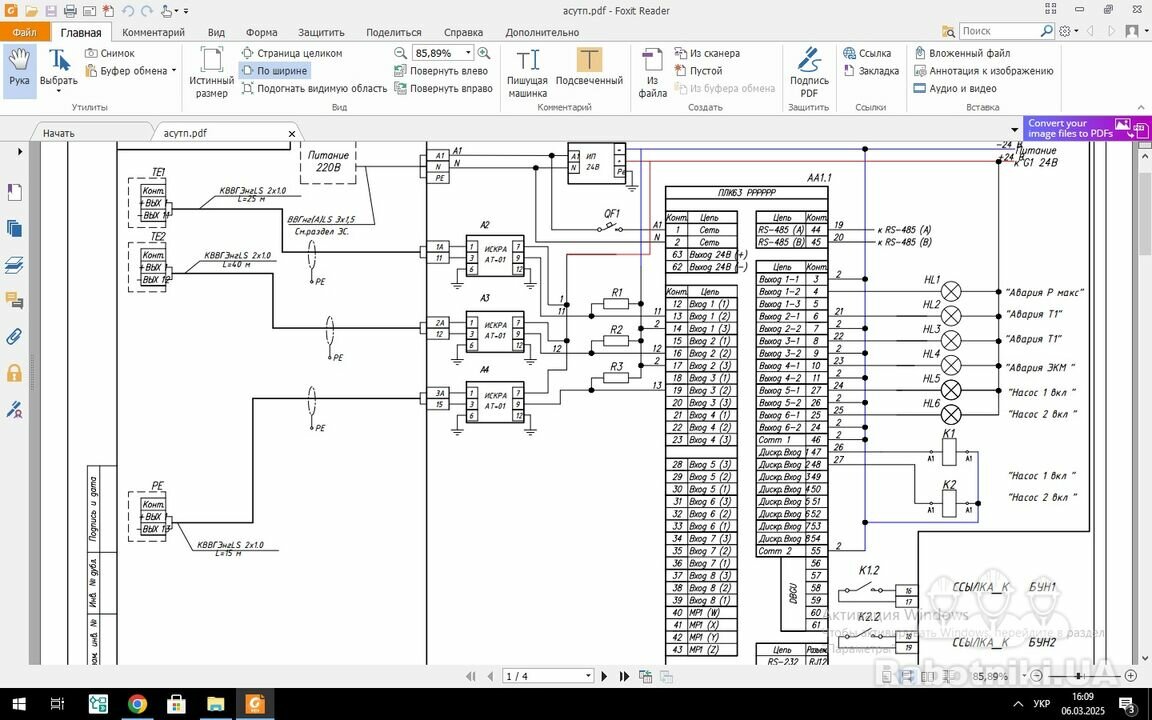This screenshot has height=720, width=1152.
Task: Jump to last page button
Action: (624, 676)
